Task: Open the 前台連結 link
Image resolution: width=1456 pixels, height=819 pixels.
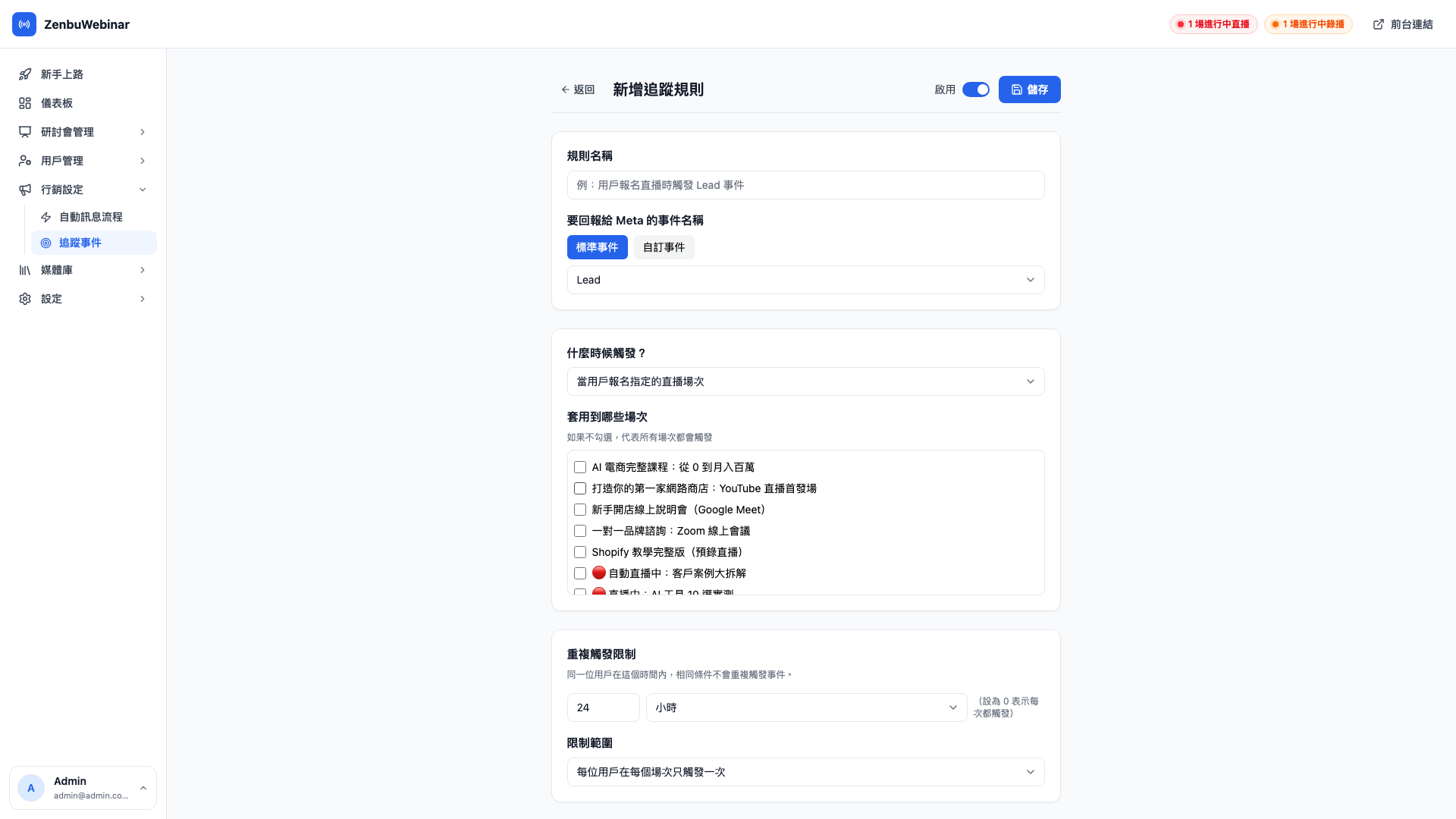Action: pyautogui.click(x=1403, y=24)
